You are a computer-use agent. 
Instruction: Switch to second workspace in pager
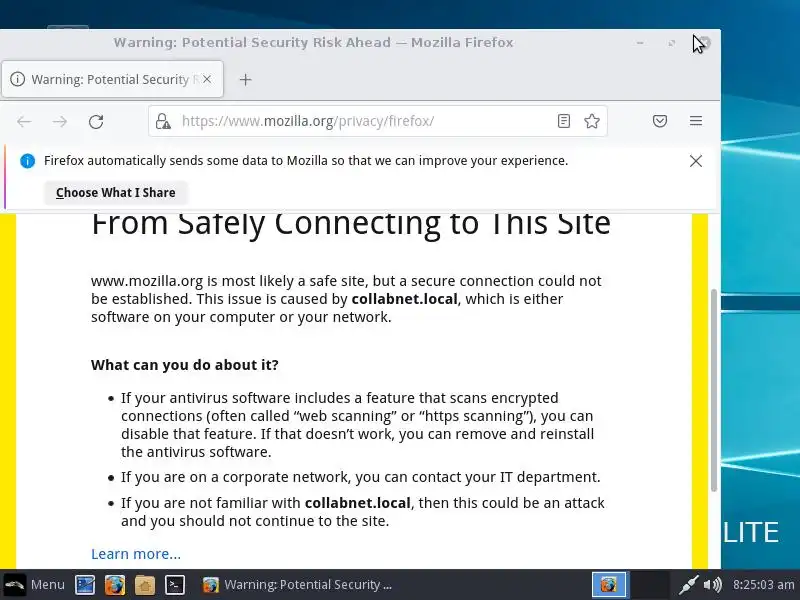(x=650, y=585)
